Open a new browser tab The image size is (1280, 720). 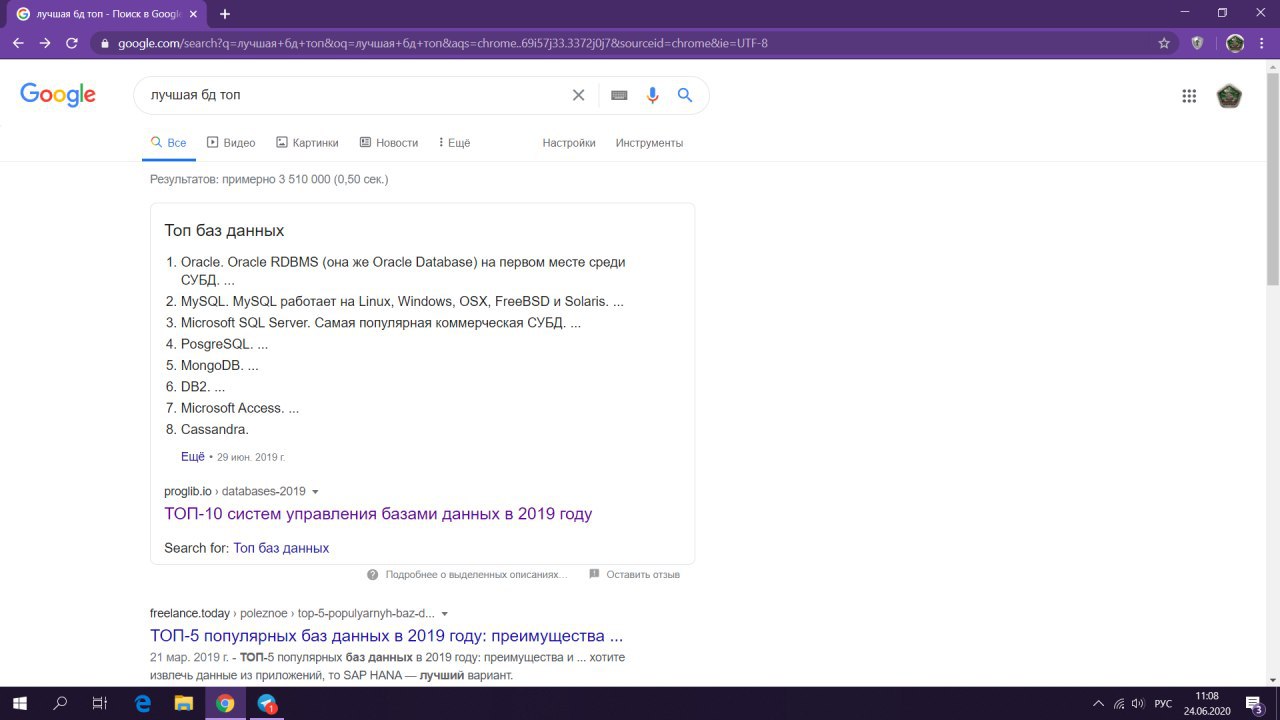point(225,14)
